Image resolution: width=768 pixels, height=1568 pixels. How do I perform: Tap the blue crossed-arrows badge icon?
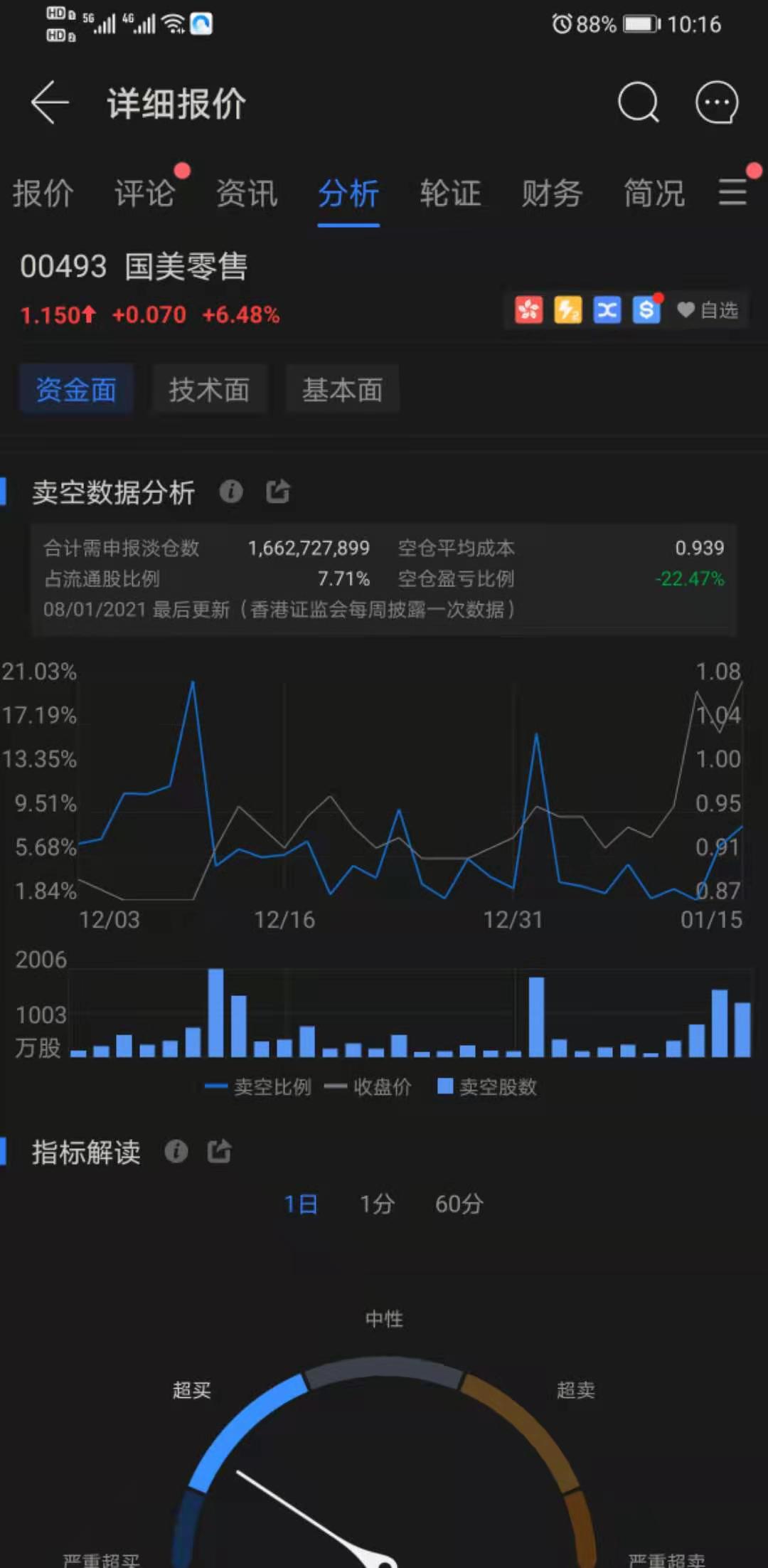coord(607,310)
